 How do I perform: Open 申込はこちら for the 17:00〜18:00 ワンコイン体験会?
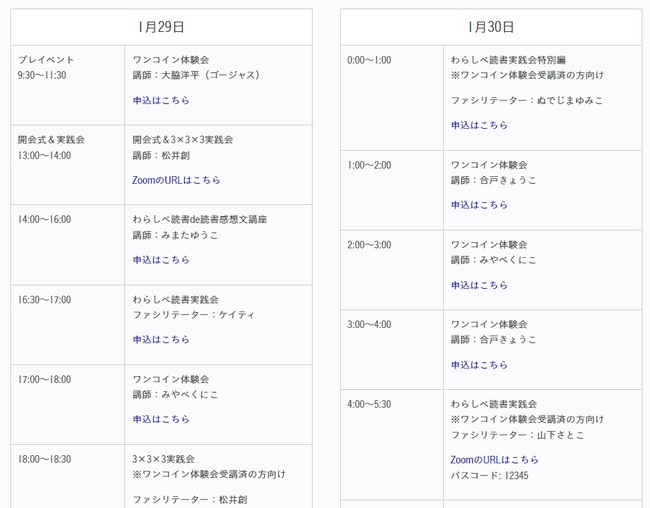click(161, 420)
